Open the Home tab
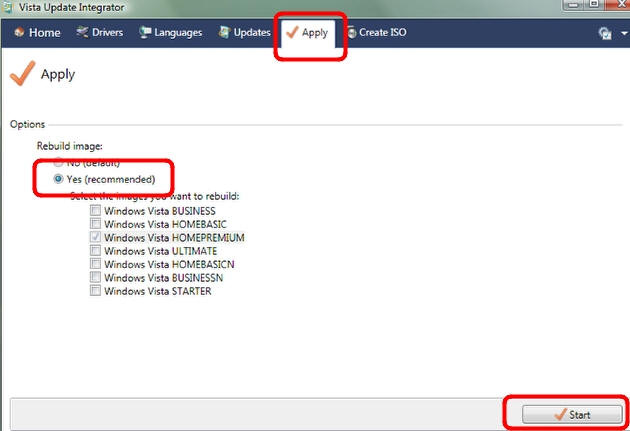Image resolution: width=630 pixels, height=431 pixels. coord(38,33)
